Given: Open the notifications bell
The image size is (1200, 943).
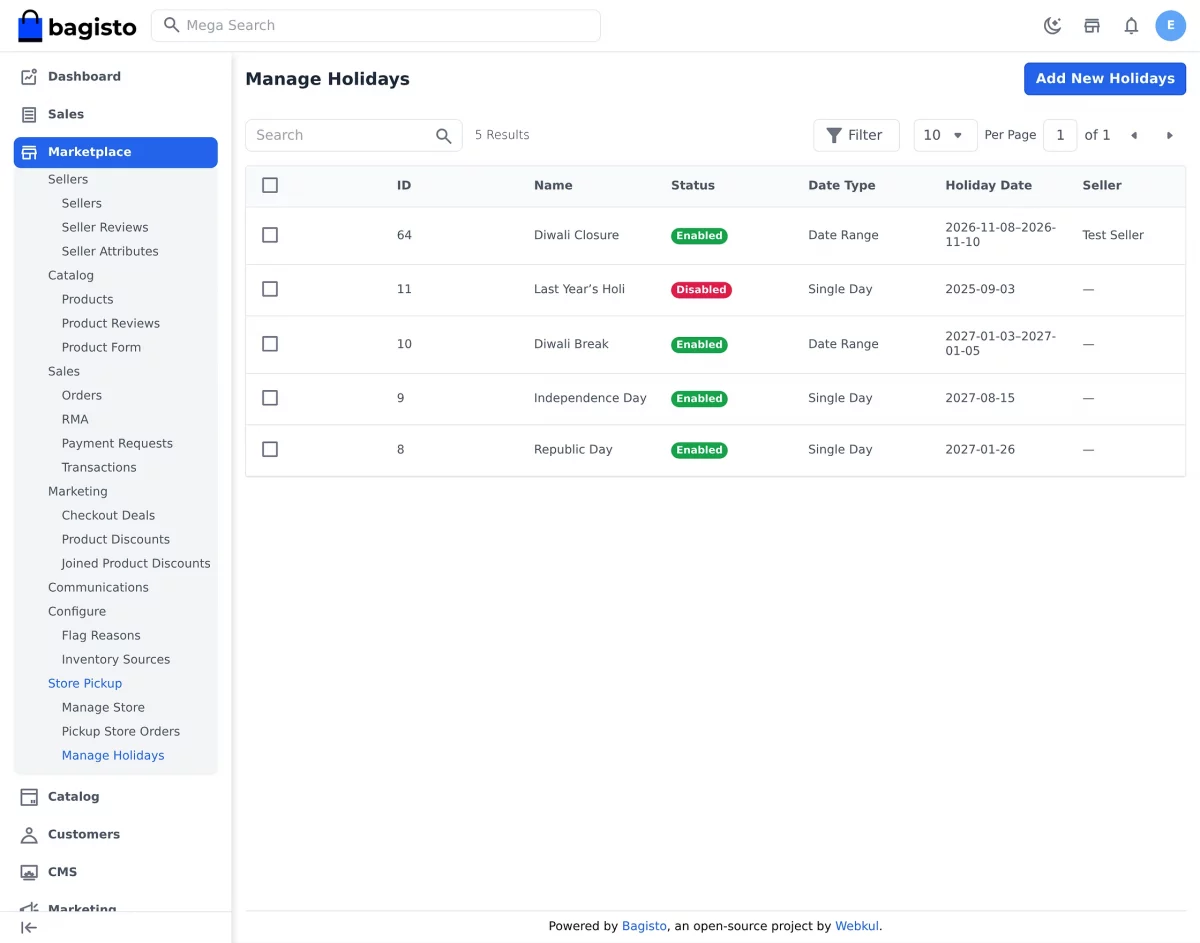Looking at the screenshot, I should (x=1131, y=26).
